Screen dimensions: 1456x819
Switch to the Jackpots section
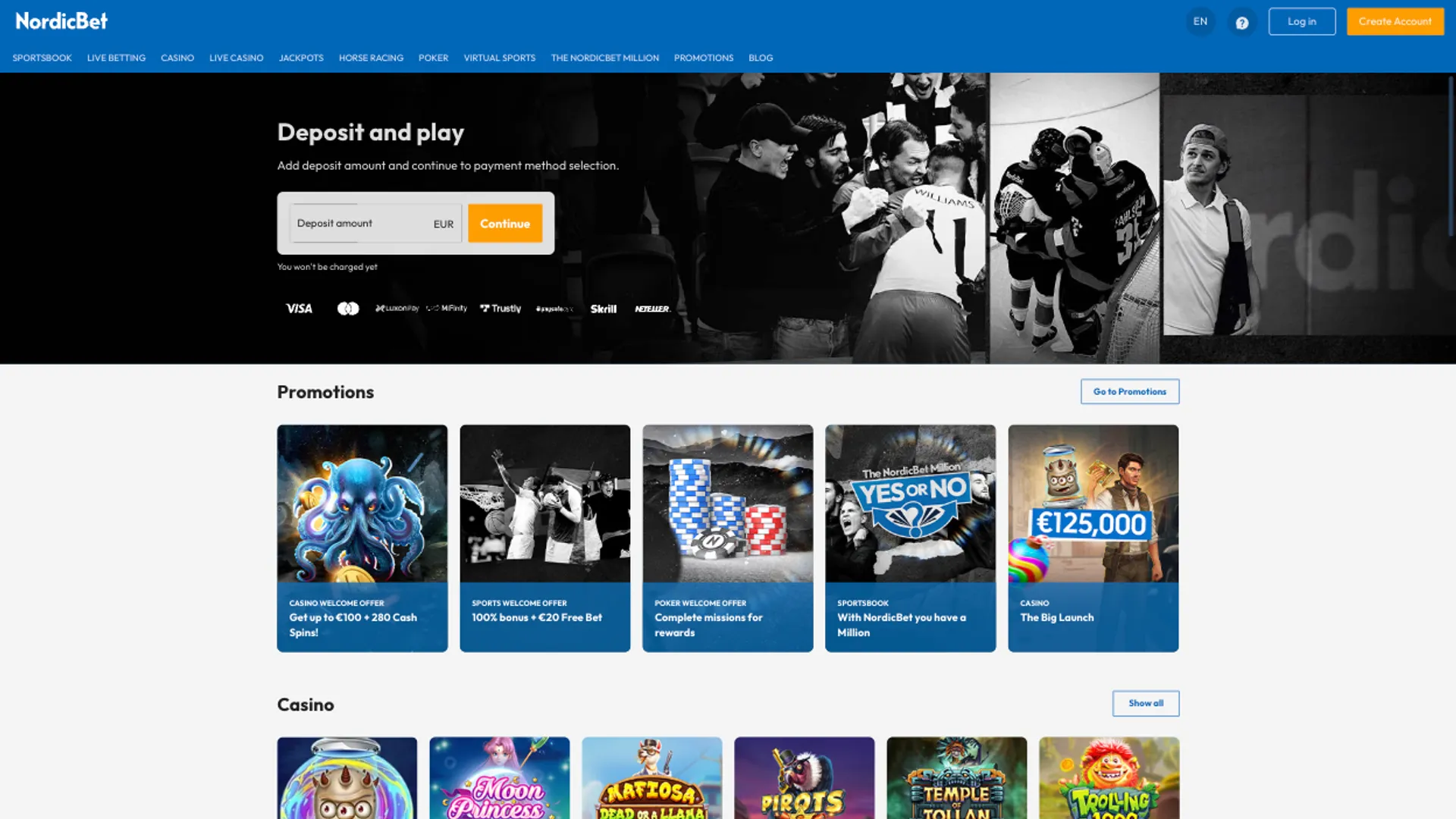(301, 58)
